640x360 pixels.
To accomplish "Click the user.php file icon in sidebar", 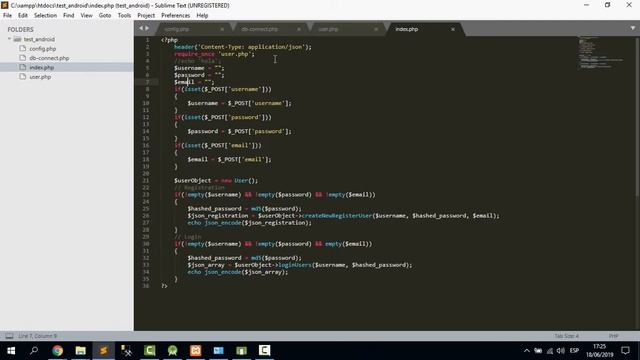I will point(22,76).
